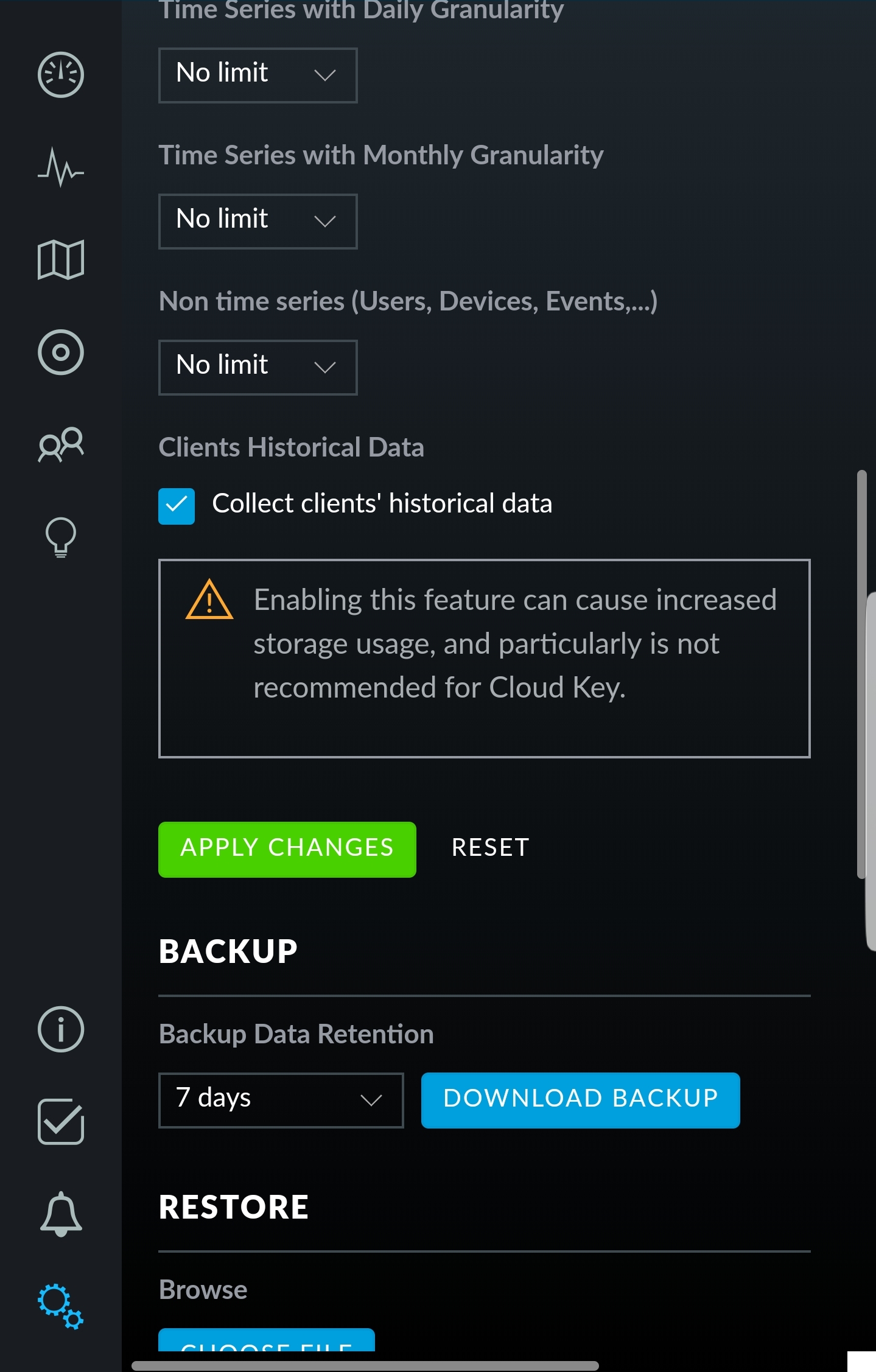Click the vertical scrollbar thumb
Screen dimensions: 876x1372
(x=861, y=674)
